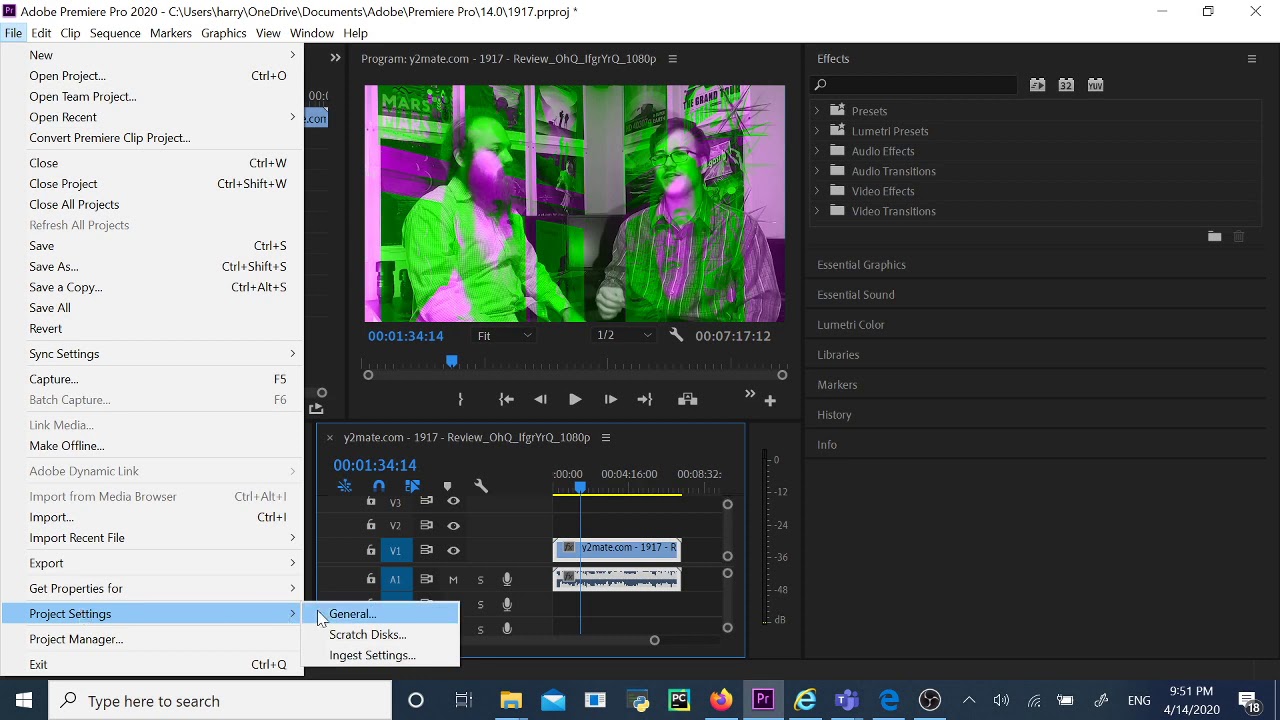Image resolution: width=1280 pixels, height=720 pixels.
Task: Filter by YUV effects icon
Action: click(1095, 85)
